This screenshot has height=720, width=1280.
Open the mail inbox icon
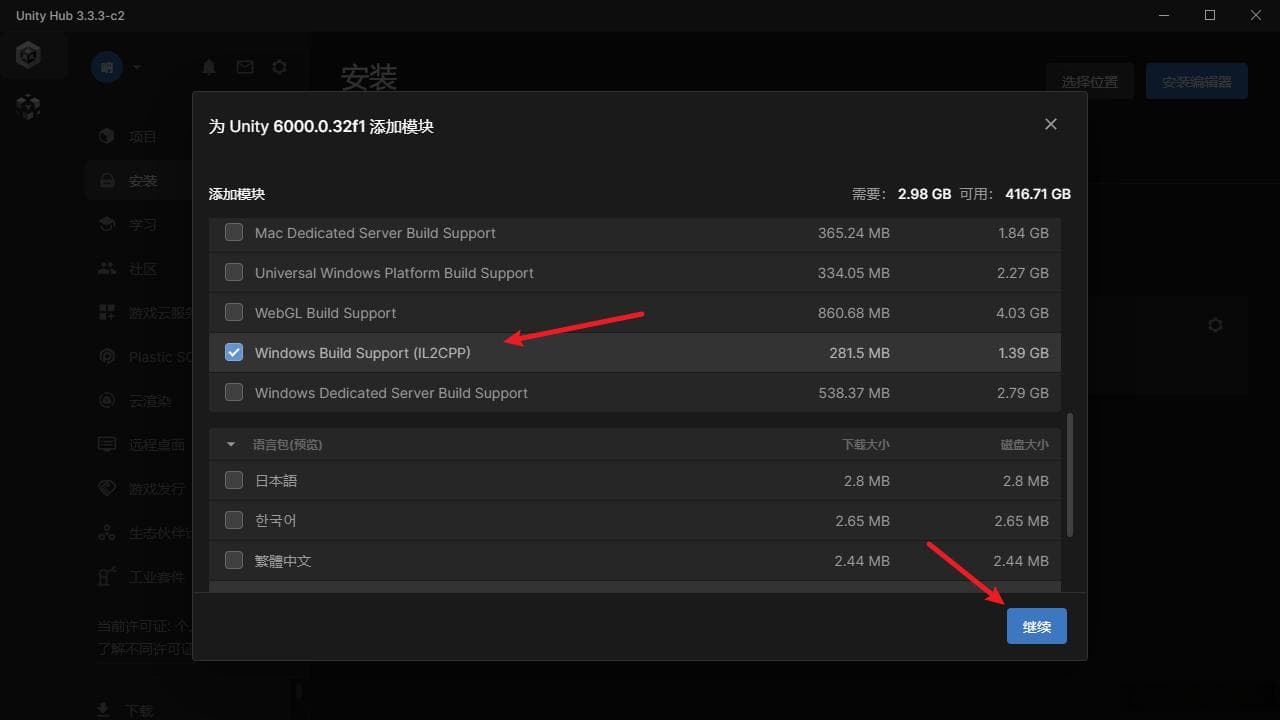pos(245,67)
